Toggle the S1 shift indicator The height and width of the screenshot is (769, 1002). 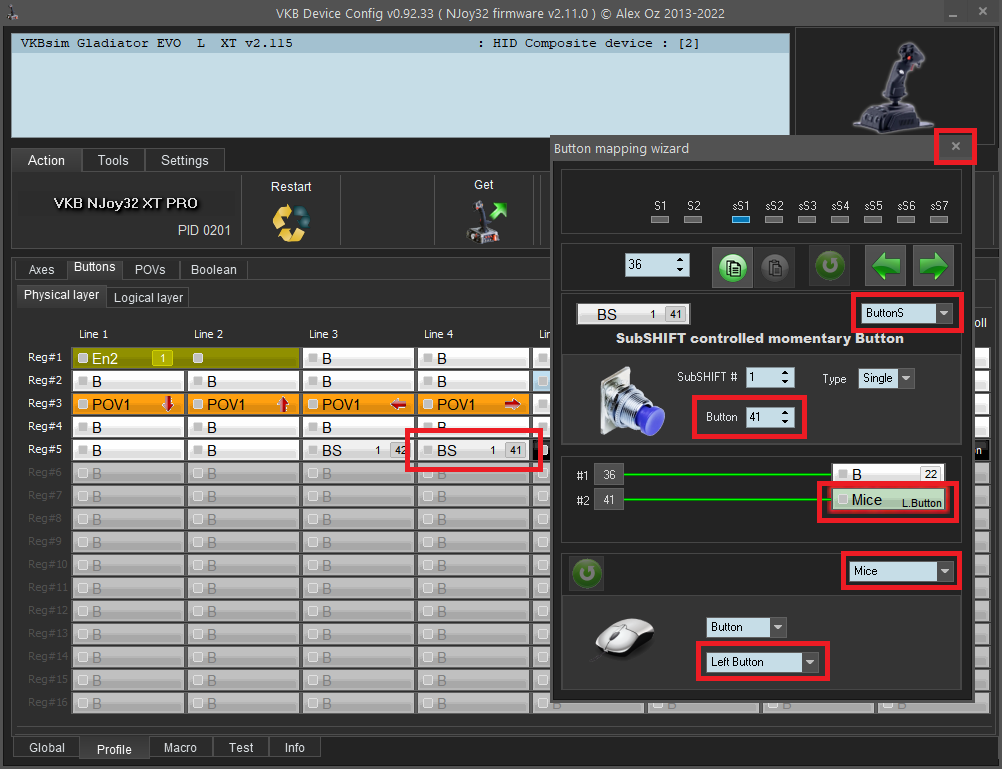(x=660, y=219)
